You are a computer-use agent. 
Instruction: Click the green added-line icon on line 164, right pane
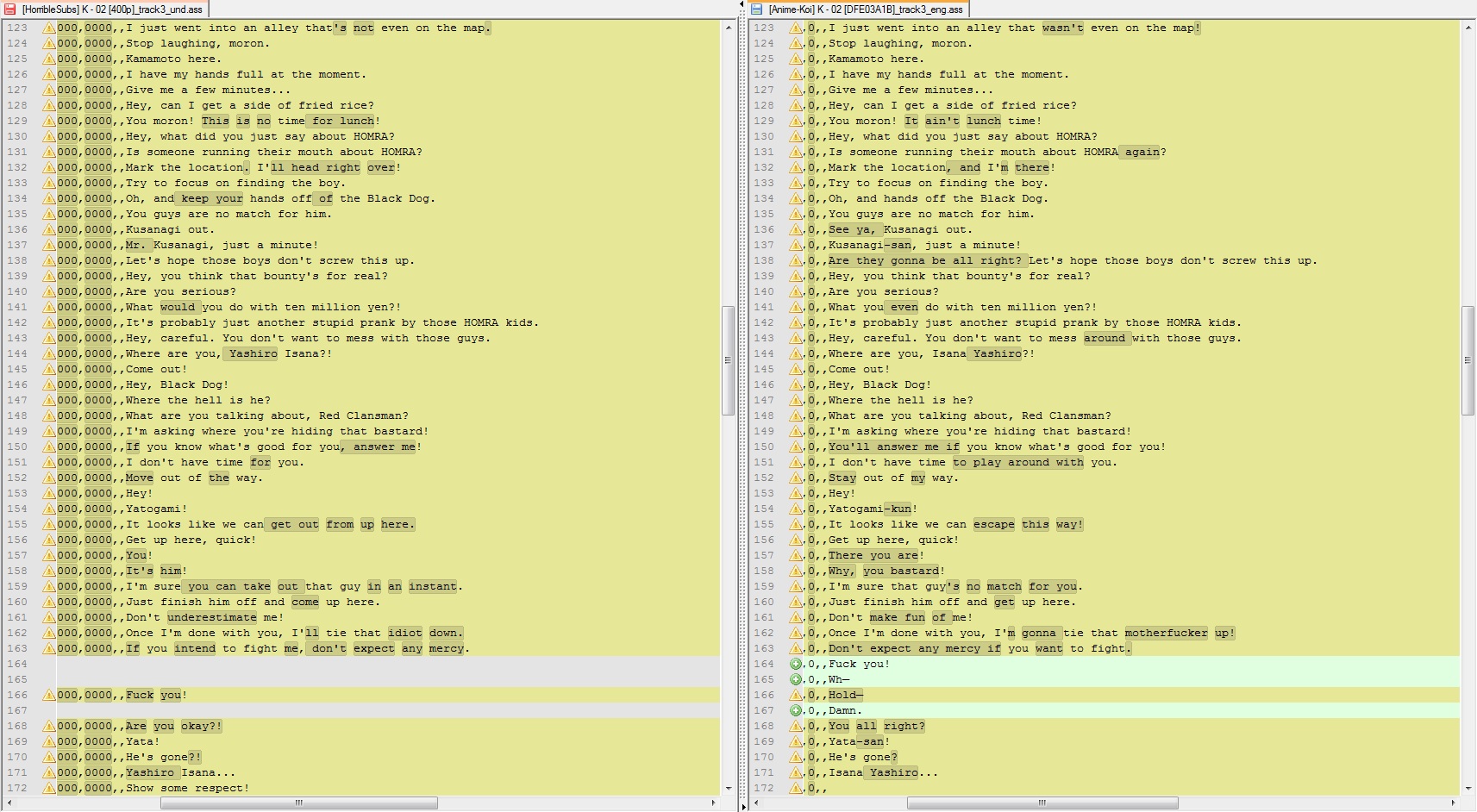click(796, 664)
